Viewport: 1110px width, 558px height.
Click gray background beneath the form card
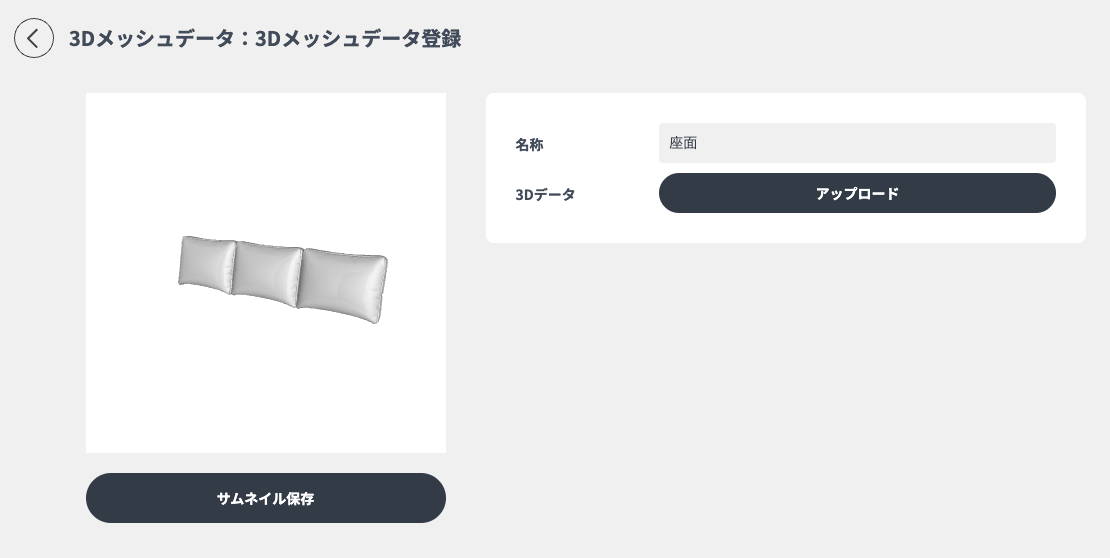[x=786, y=397]
